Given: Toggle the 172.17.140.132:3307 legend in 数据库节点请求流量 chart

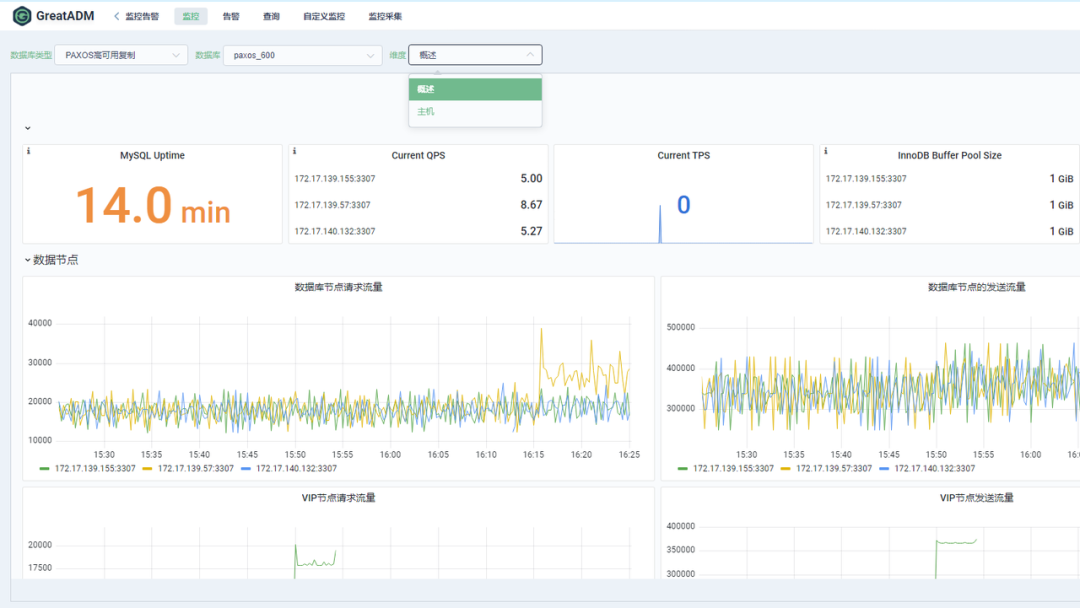Looking at the screenshot, I should (x=296, y=468).
